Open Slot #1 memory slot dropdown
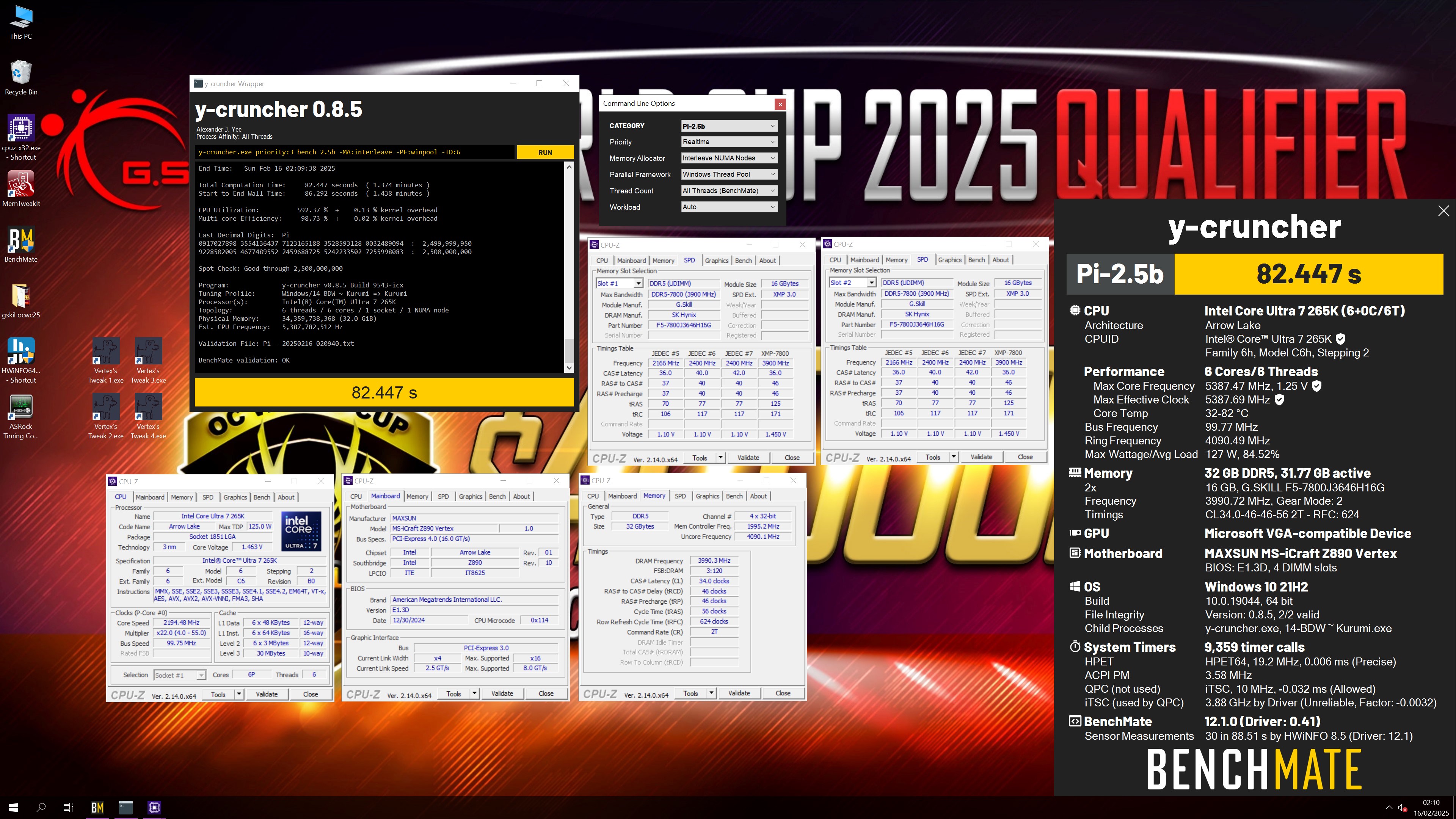Image resolution: width=1456 pixels, height=819 pixels. [x=620, y=284]
